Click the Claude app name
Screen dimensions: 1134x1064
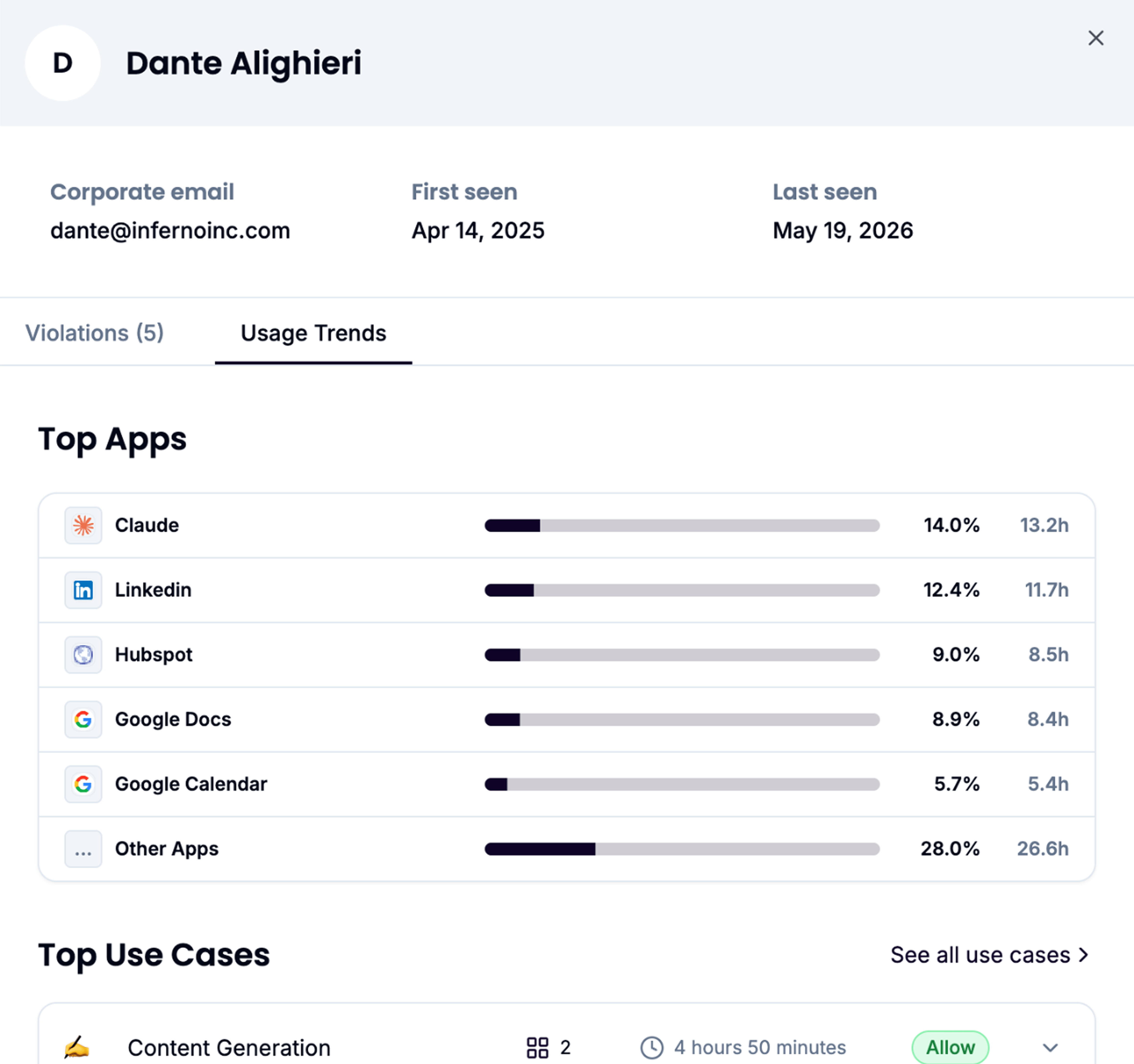pyautogui.click(x=147, y=525)
